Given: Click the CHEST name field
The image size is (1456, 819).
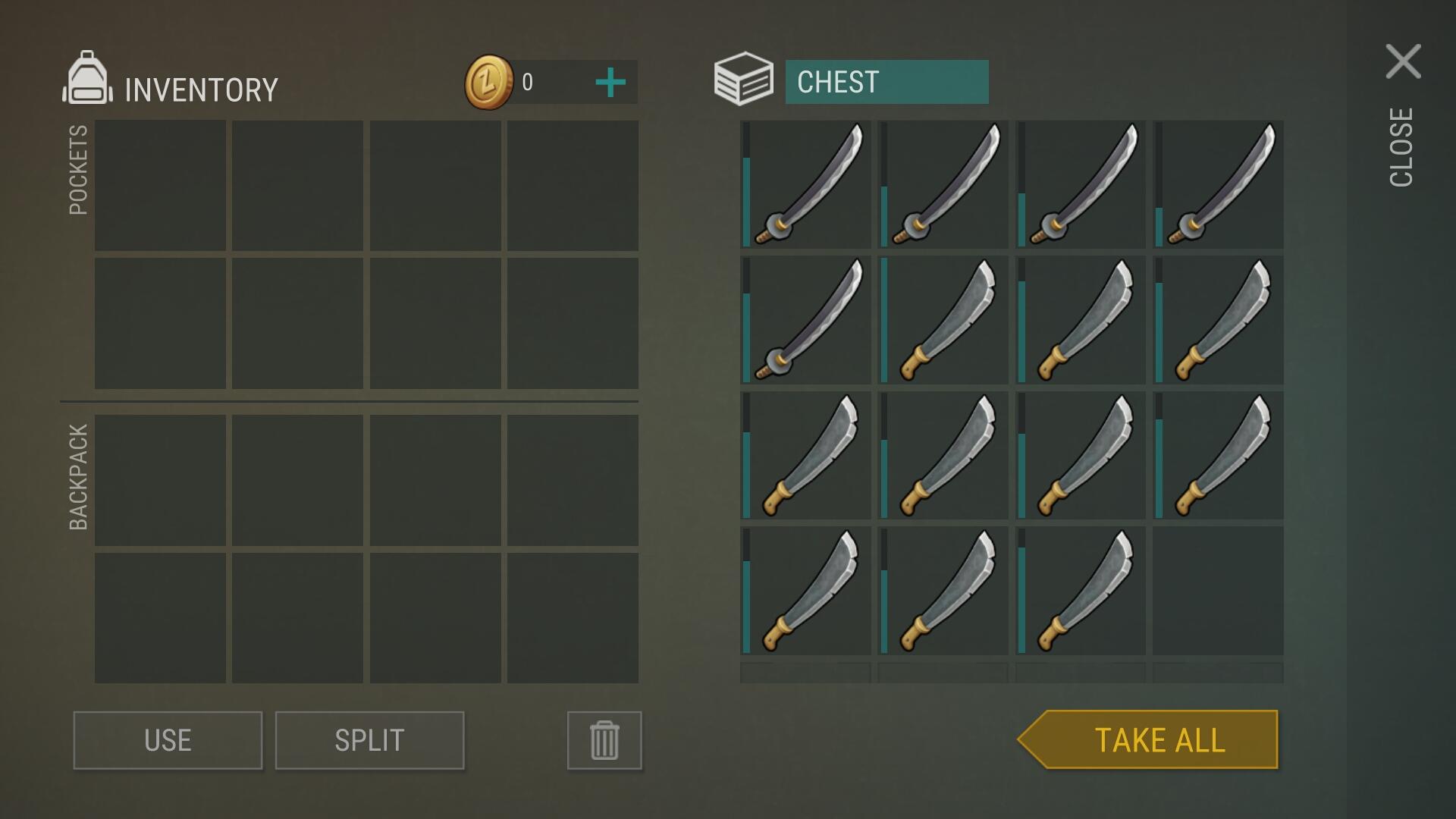Looking at the screenshot, I should (x=886, y=82).
